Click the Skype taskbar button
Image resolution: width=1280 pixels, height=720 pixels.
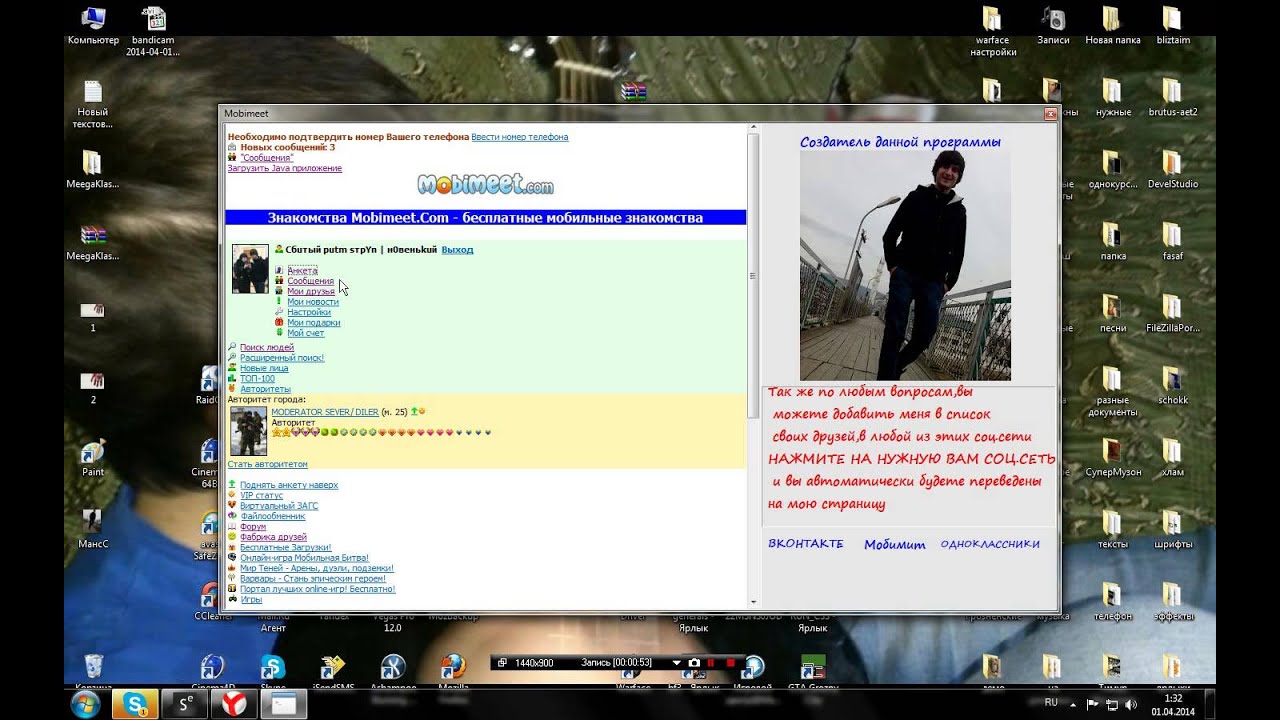click(133, 704)
